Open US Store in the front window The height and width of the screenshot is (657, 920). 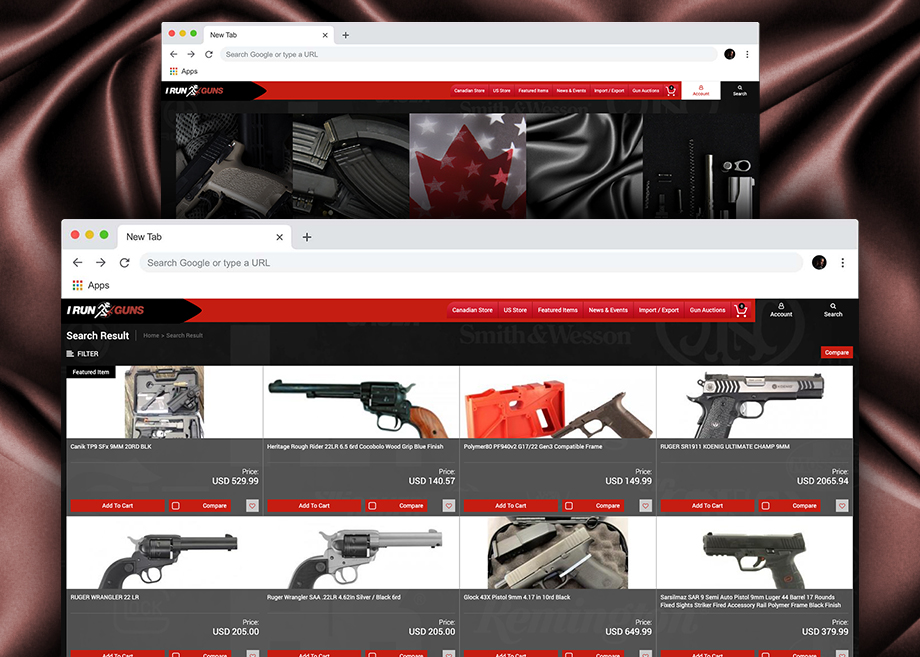[x=515, y=310]
